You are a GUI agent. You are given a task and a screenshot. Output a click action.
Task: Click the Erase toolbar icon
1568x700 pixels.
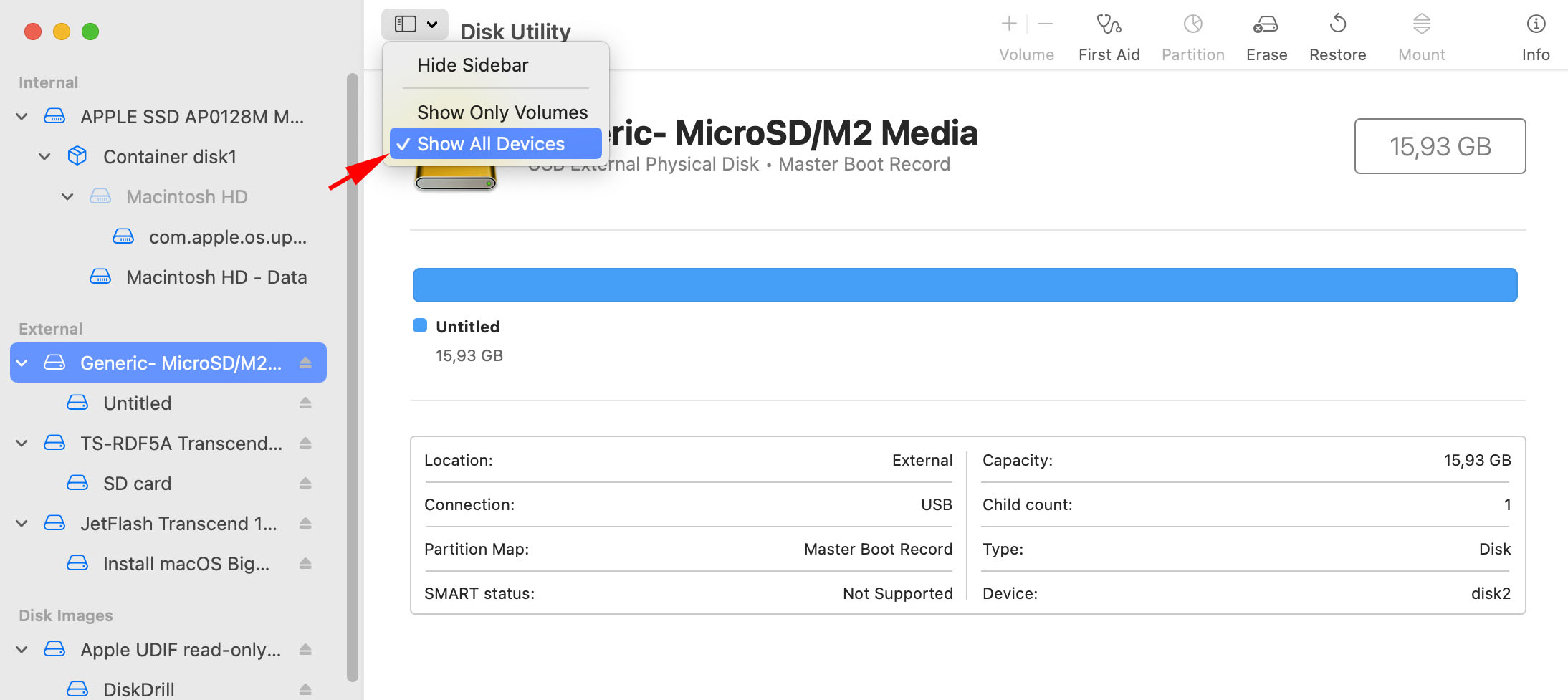(1266, 24)
